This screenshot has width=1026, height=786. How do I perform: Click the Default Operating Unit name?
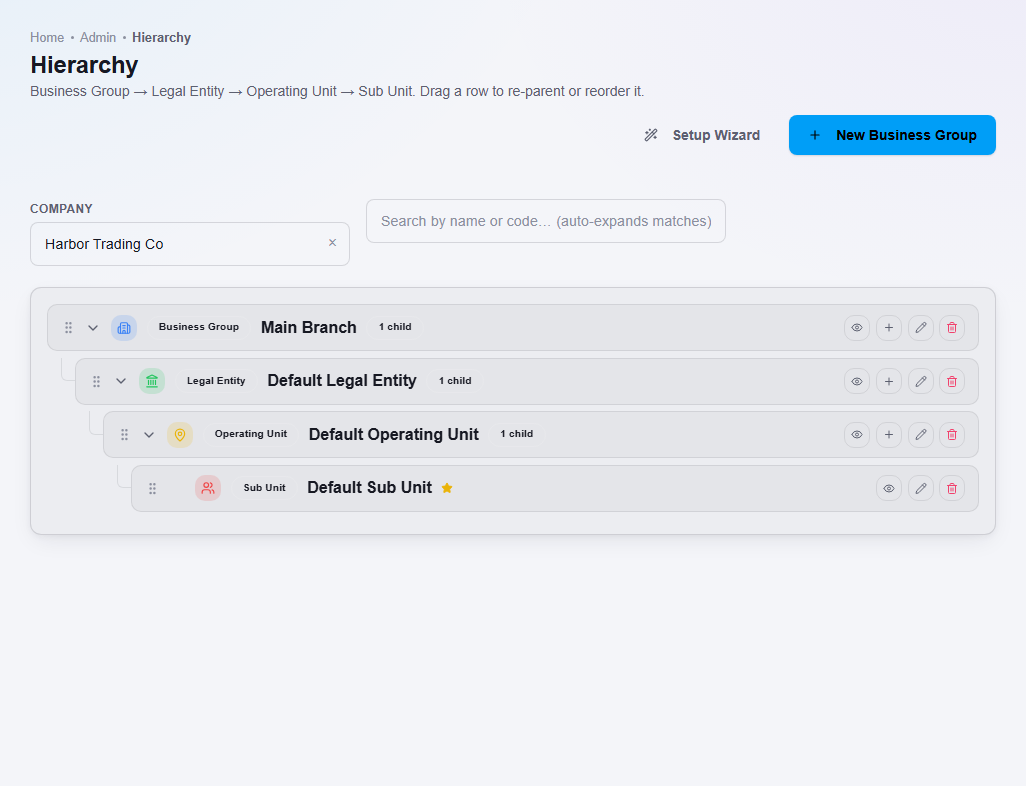pyautogui.click(x=394, y=435)
